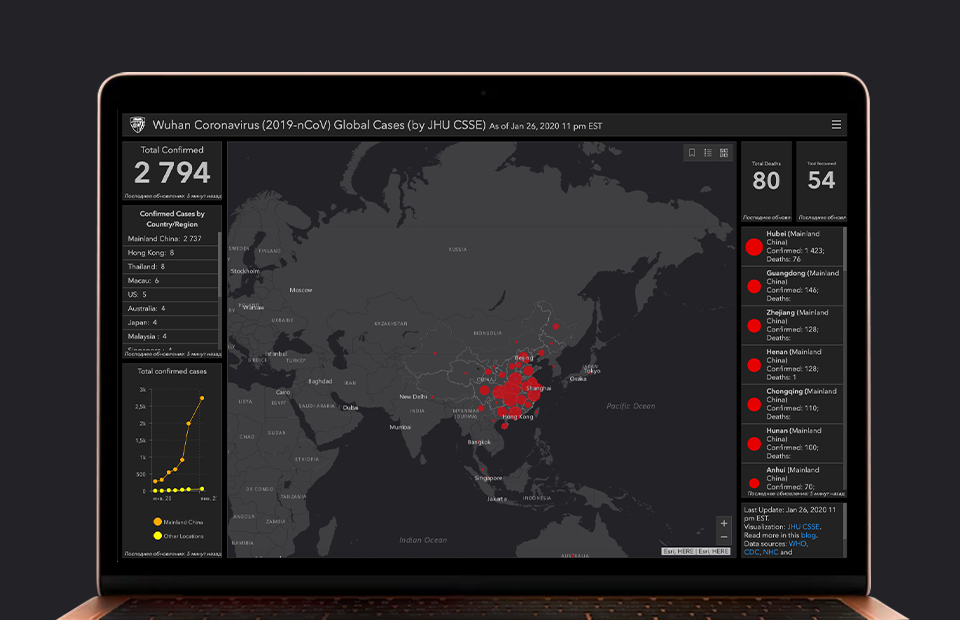Open the JHU CSSE link
Screen dimensions: 960x620
click(x=803, y=526)
